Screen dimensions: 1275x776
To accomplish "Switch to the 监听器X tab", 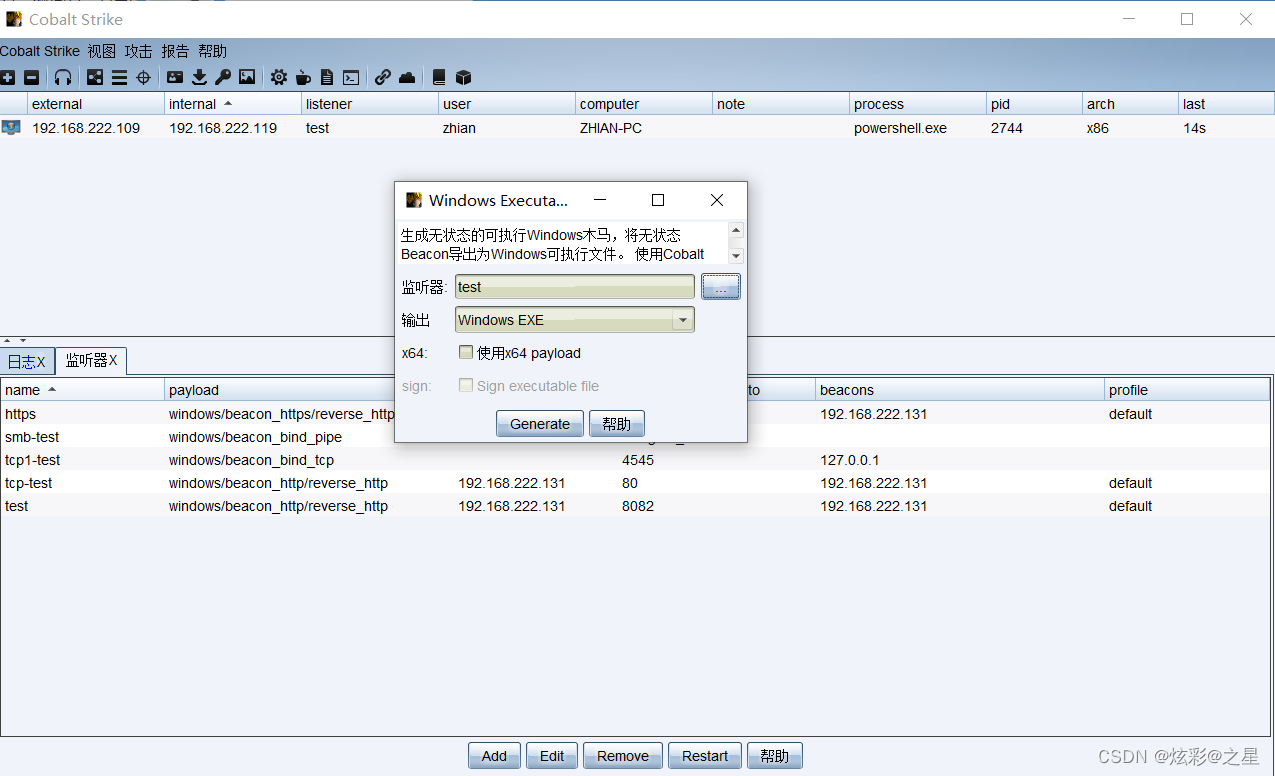I will click(x=91, y=360).
